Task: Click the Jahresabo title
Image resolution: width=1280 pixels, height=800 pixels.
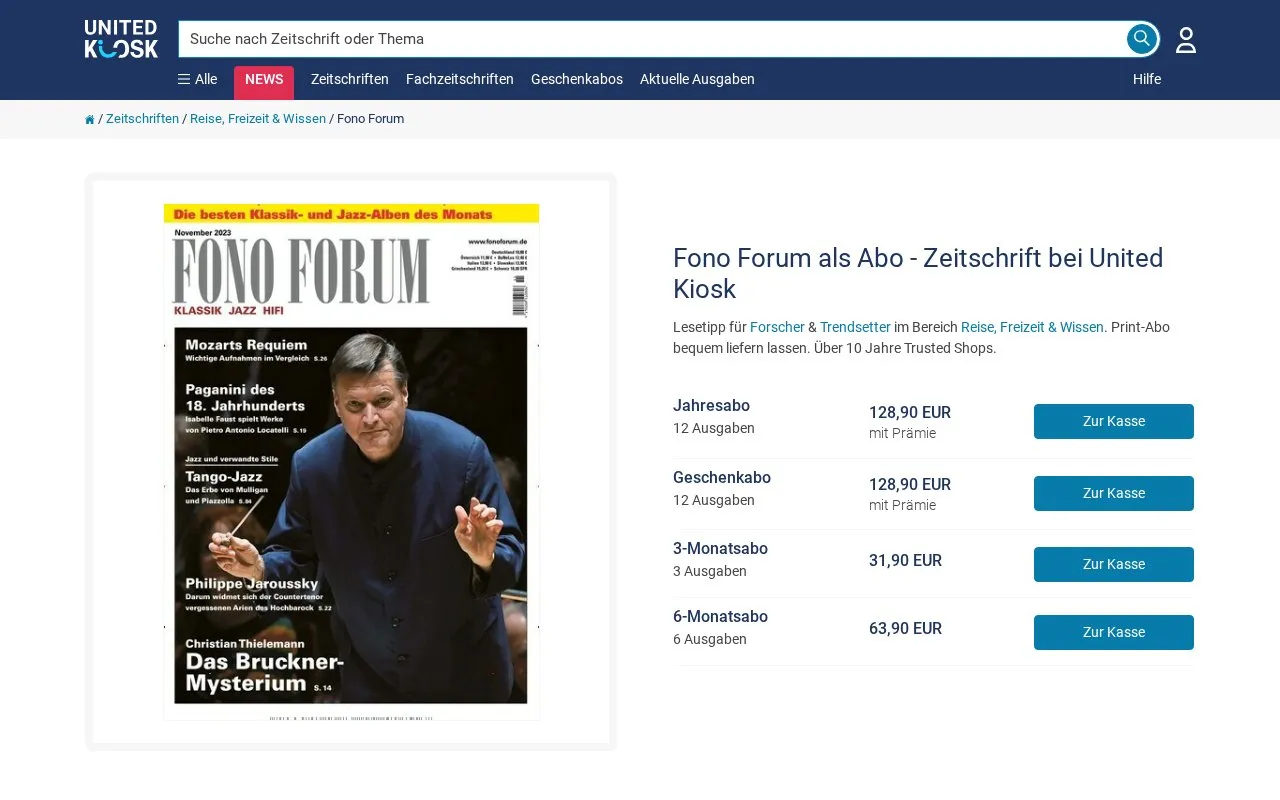Action: point(711,406)
